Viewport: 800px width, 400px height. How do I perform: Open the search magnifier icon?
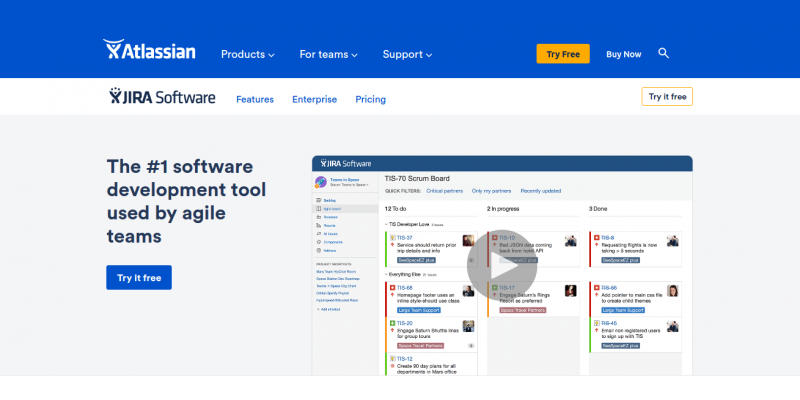click(x=663, y=53)
